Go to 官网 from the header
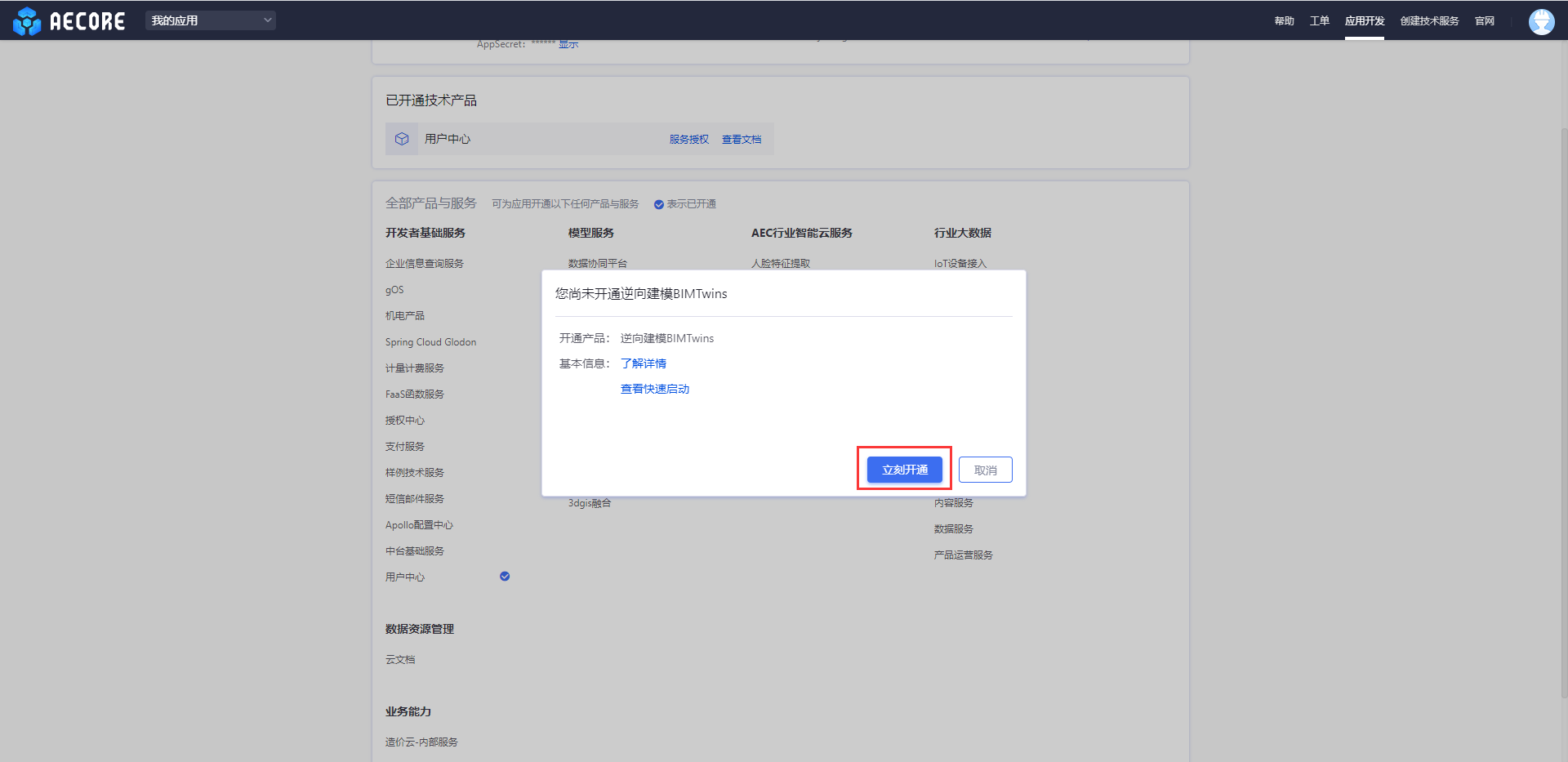This screenshot has width=1568, height=762. (1484, 21)
